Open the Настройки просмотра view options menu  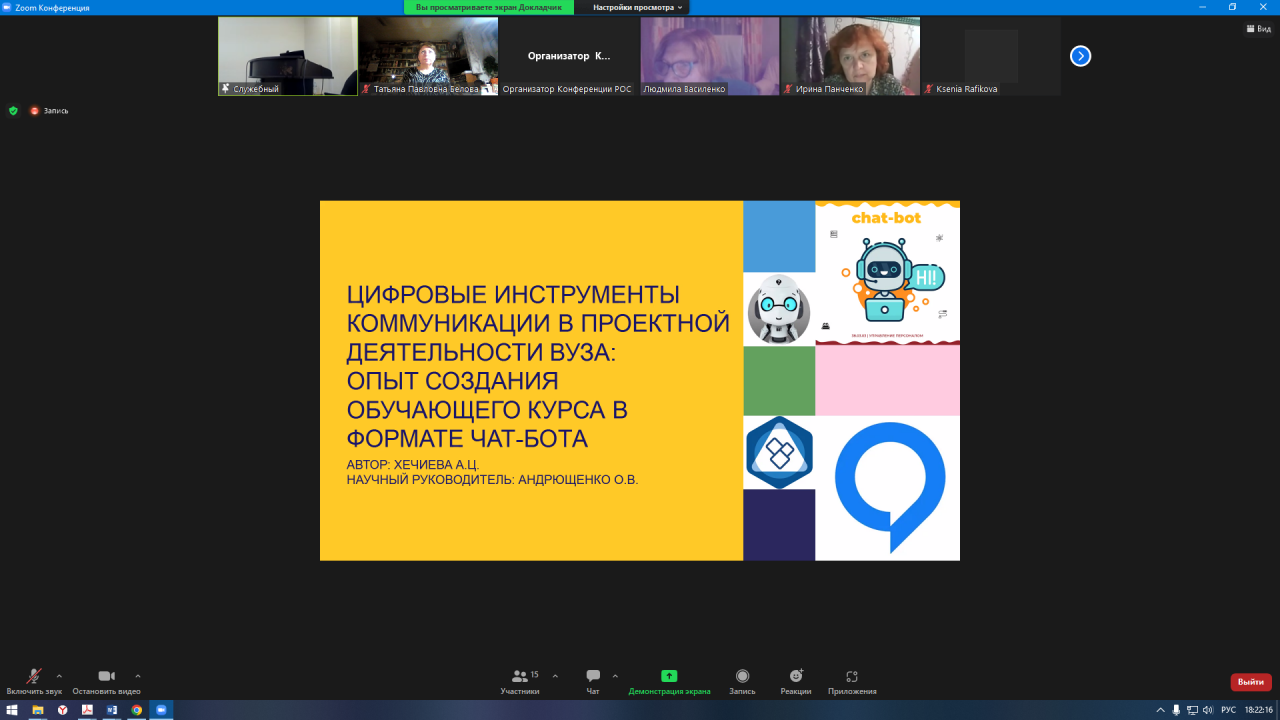tap(637, 7)
